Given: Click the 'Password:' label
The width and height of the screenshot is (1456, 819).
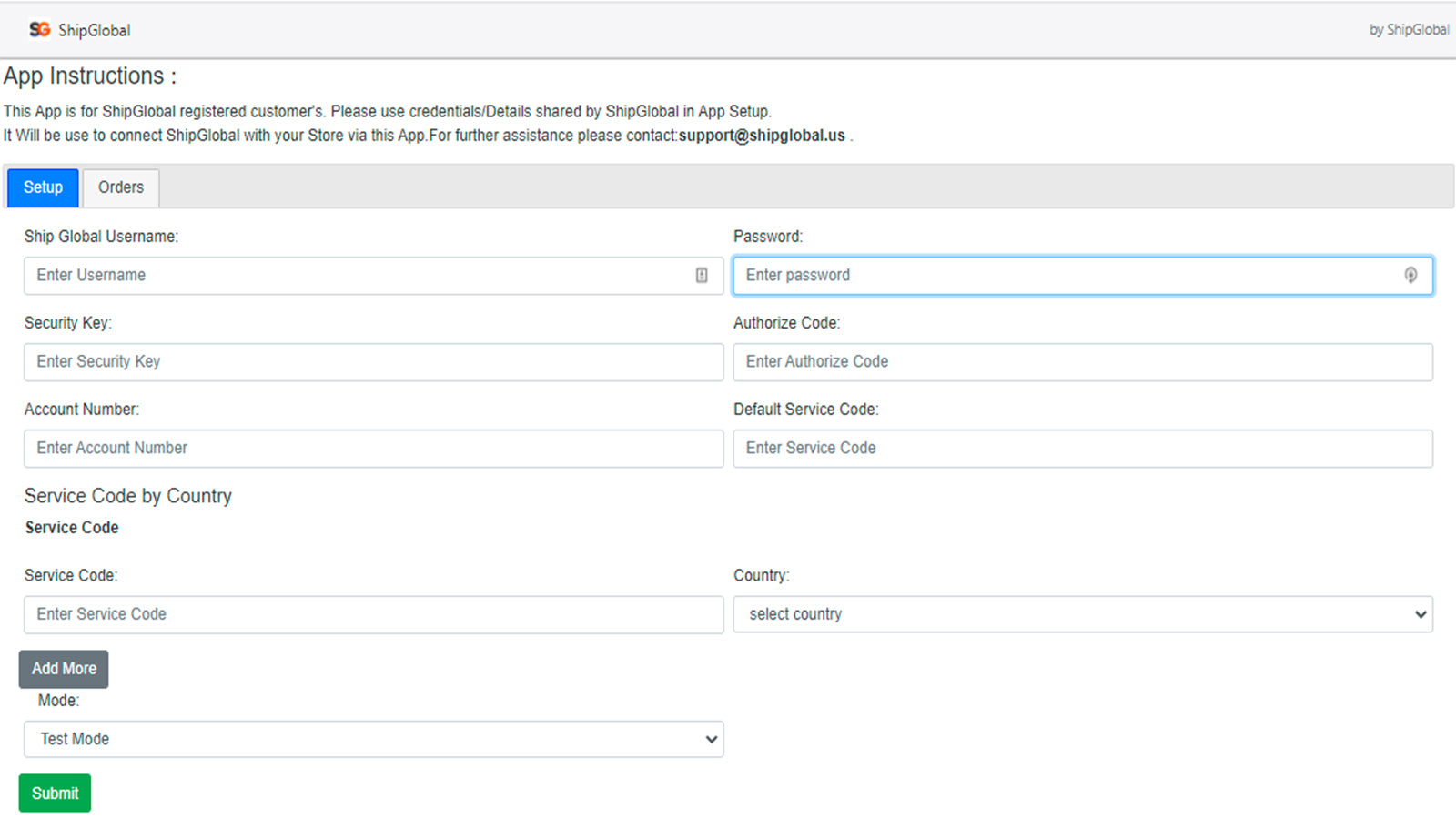Looking at the screenshot, I should [x=768, y=237].
